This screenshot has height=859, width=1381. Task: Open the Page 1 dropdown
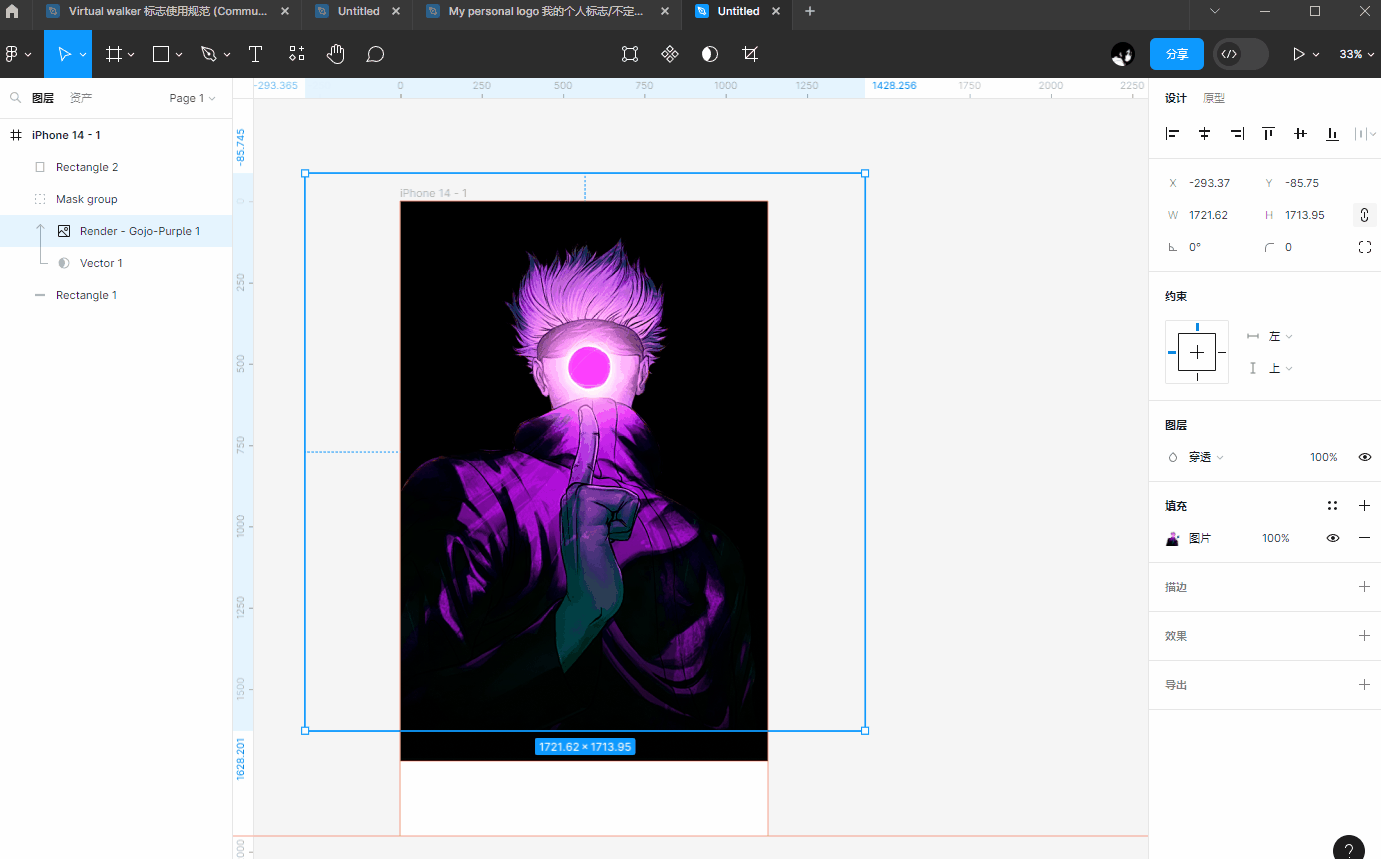[192, 98]
